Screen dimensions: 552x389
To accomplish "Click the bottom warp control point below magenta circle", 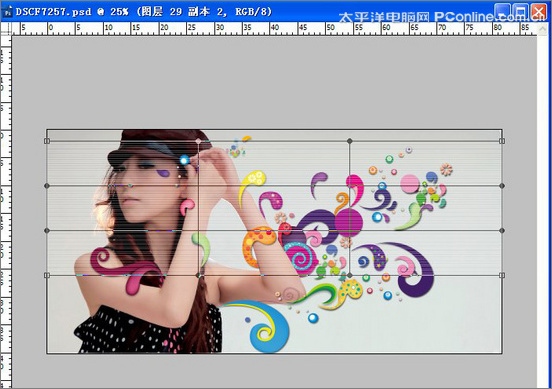I will coord(350,275).
